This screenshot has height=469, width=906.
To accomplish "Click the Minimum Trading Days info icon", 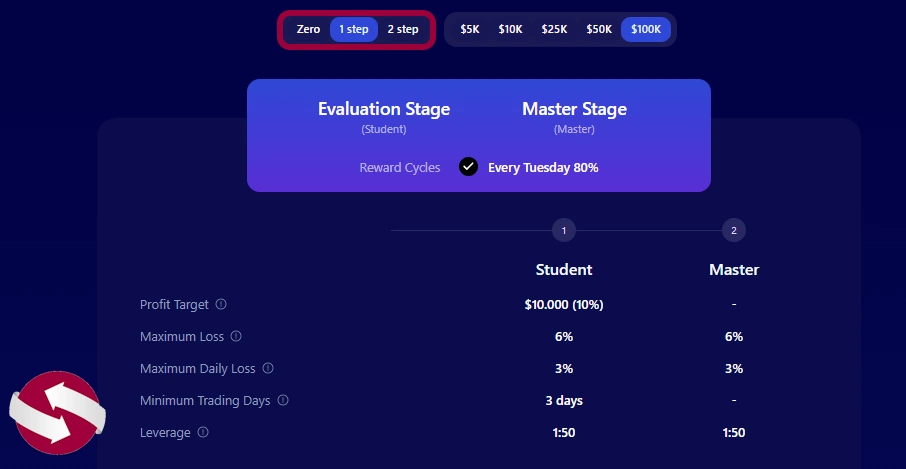I will click(283, 400).
